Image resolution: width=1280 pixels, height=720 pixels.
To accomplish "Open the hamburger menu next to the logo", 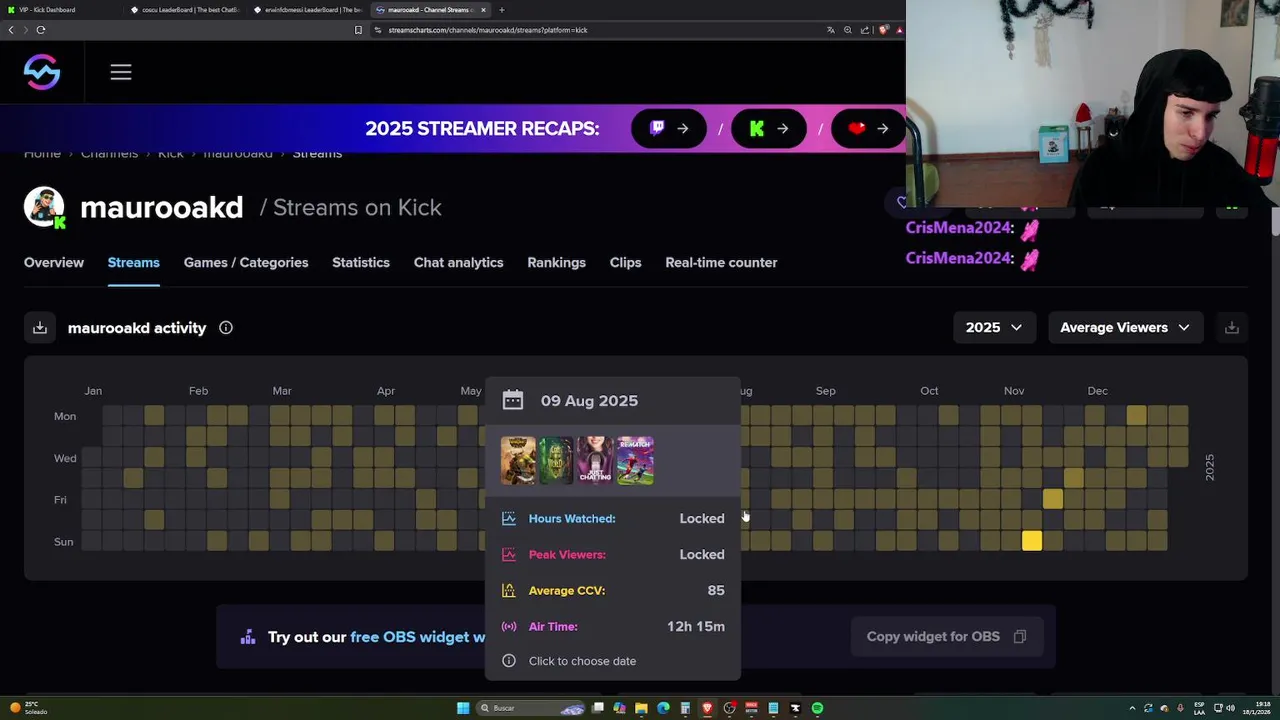I will point(121,72).
